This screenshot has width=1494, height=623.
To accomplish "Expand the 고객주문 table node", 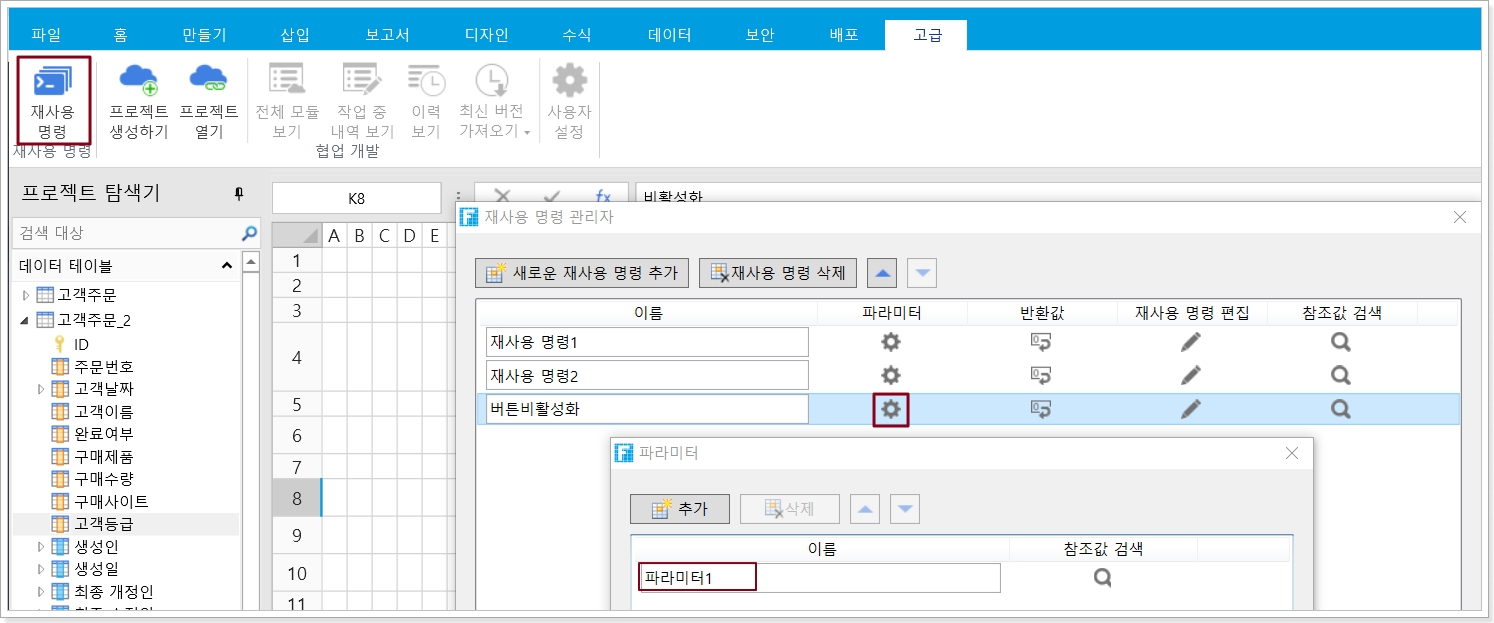I will [27, 295].
